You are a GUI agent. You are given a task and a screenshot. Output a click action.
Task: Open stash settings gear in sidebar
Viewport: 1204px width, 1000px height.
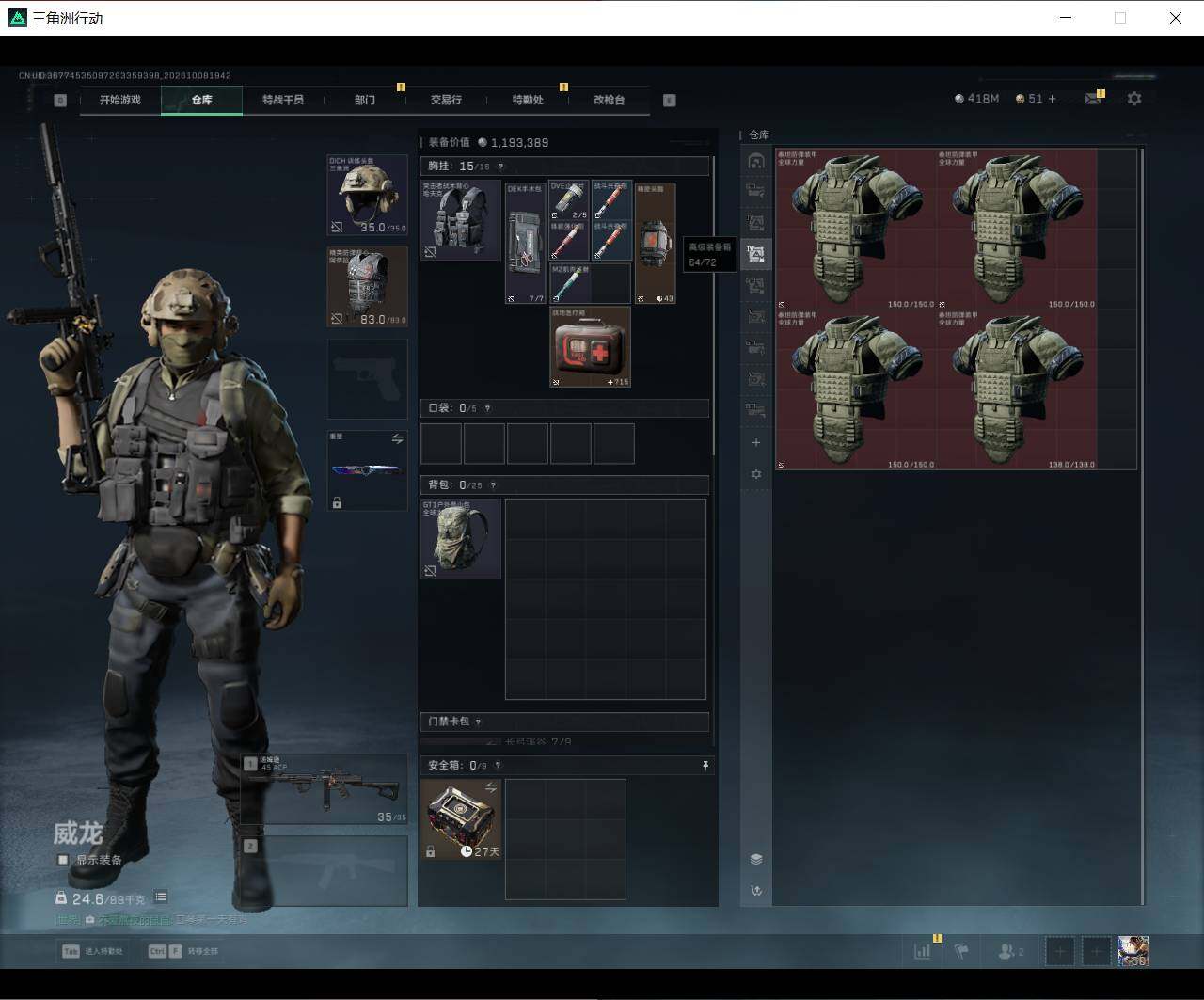click(756, 475)
